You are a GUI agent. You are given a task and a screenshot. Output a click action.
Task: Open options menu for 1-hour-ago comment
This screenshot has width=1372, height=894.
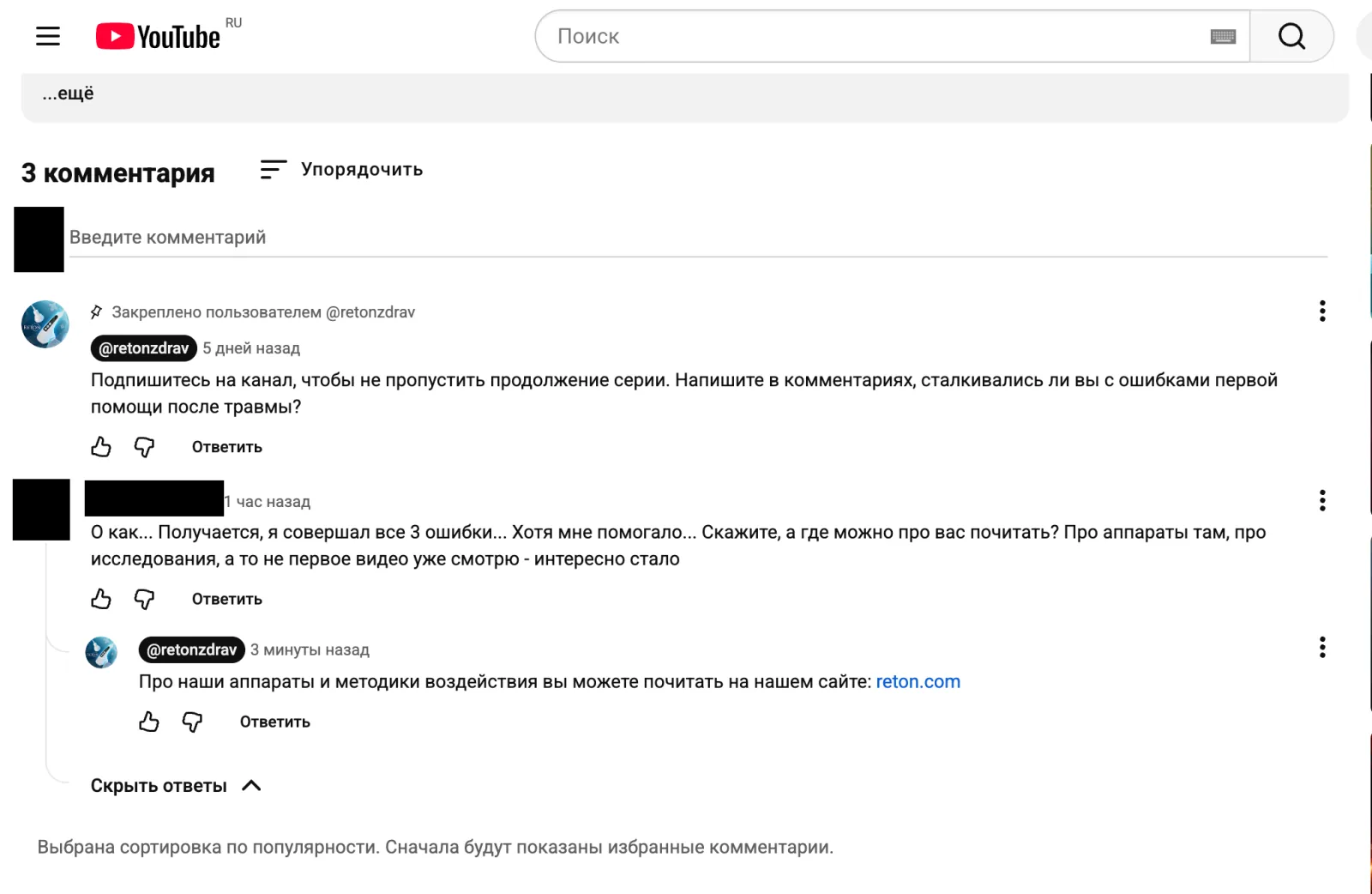(1322, 500)
